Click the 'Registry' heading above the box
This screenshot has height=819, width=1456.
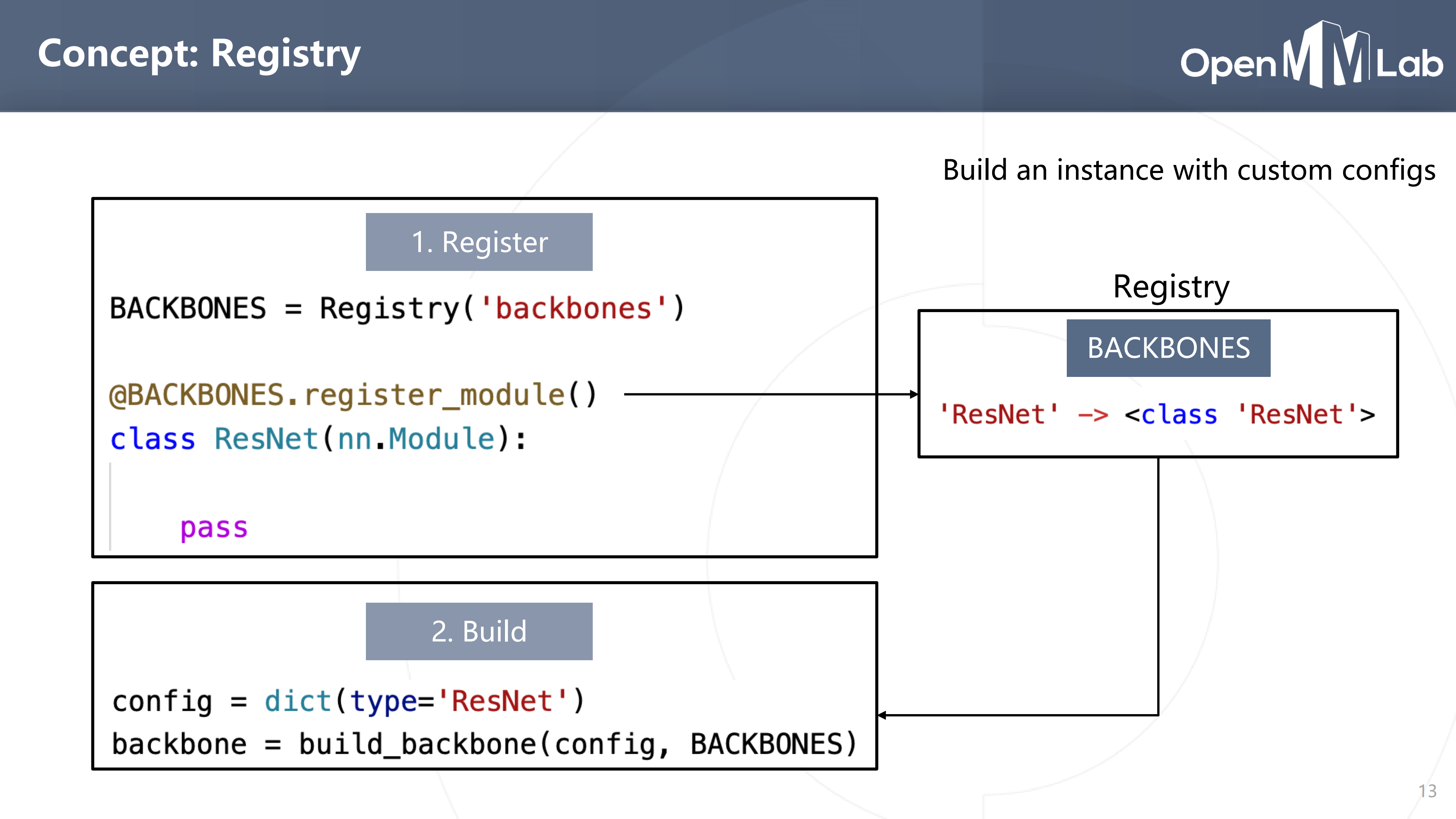[1171, 287]
